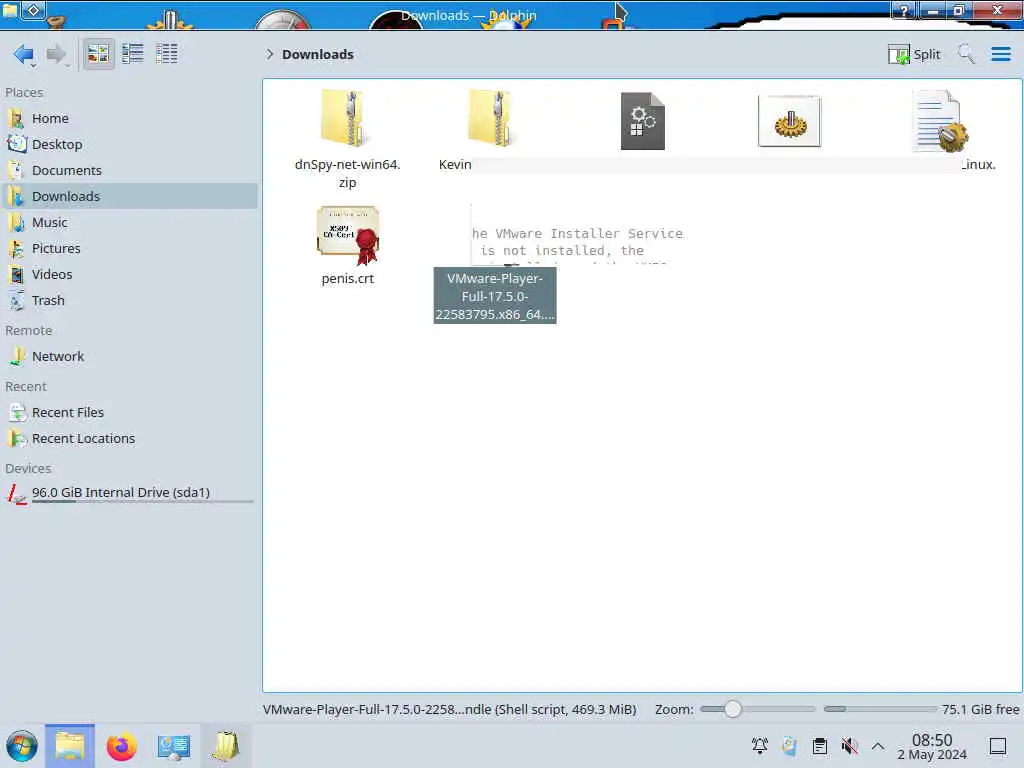The width and height of the screenshot is (1024, 768).
Task: Open the Windows-style start menu orb
Action: coord(22,746)
